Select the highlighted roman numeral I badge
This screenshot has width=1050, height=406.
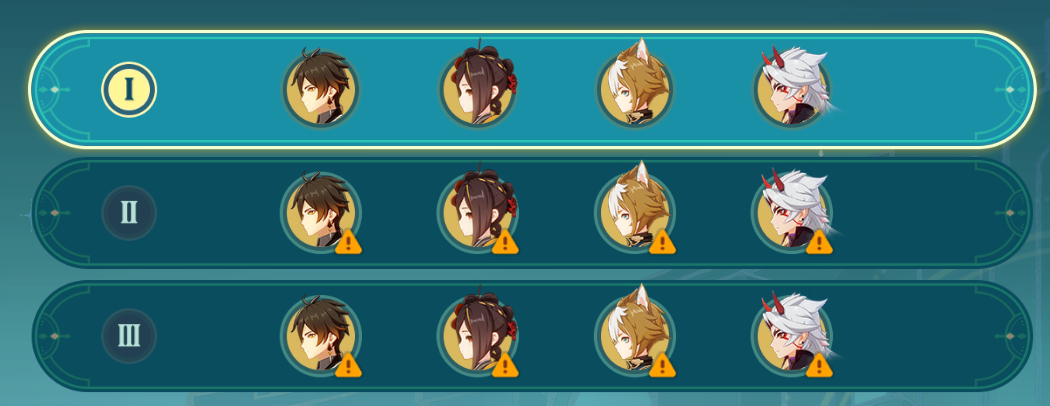[129, 89]
